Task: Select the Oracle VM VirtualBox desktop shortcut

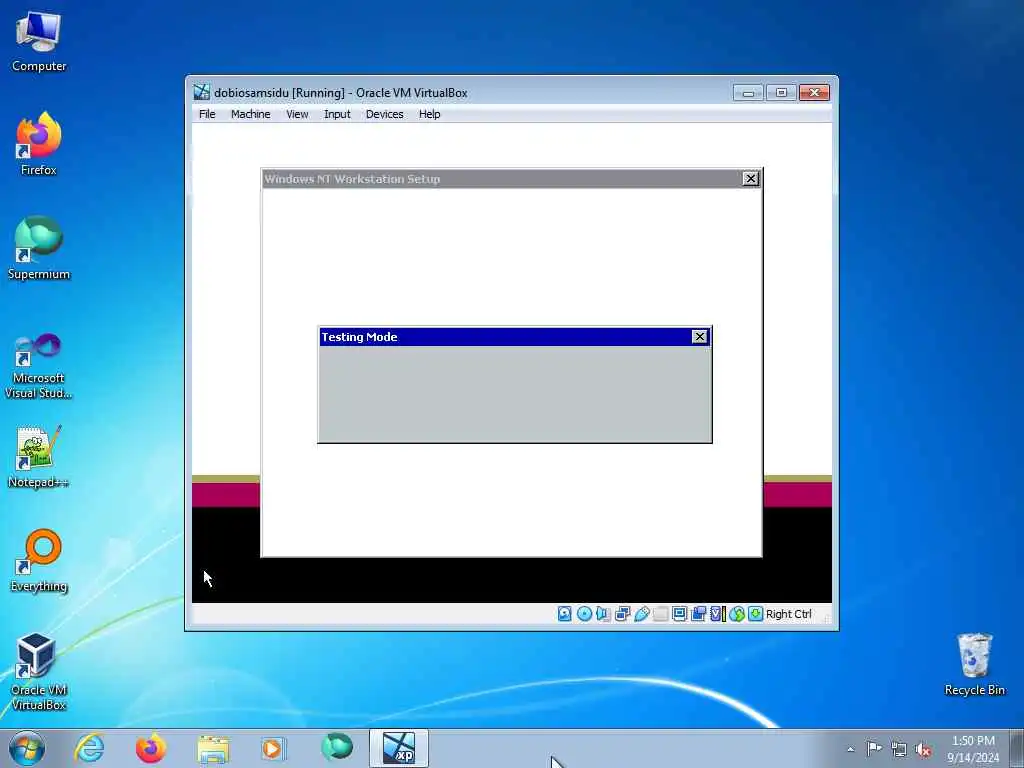Action: pyautogui.click(x=39, y=671)
